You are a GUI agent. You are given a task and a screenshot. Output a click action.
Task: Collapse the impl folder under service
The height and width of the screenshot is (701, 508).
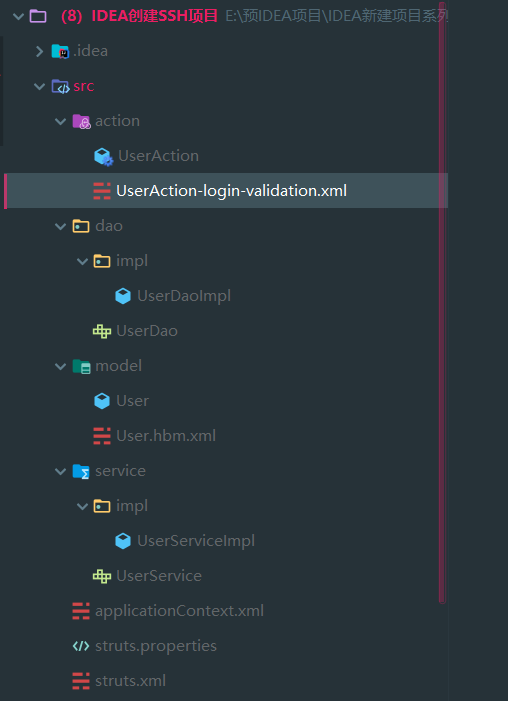82,506
